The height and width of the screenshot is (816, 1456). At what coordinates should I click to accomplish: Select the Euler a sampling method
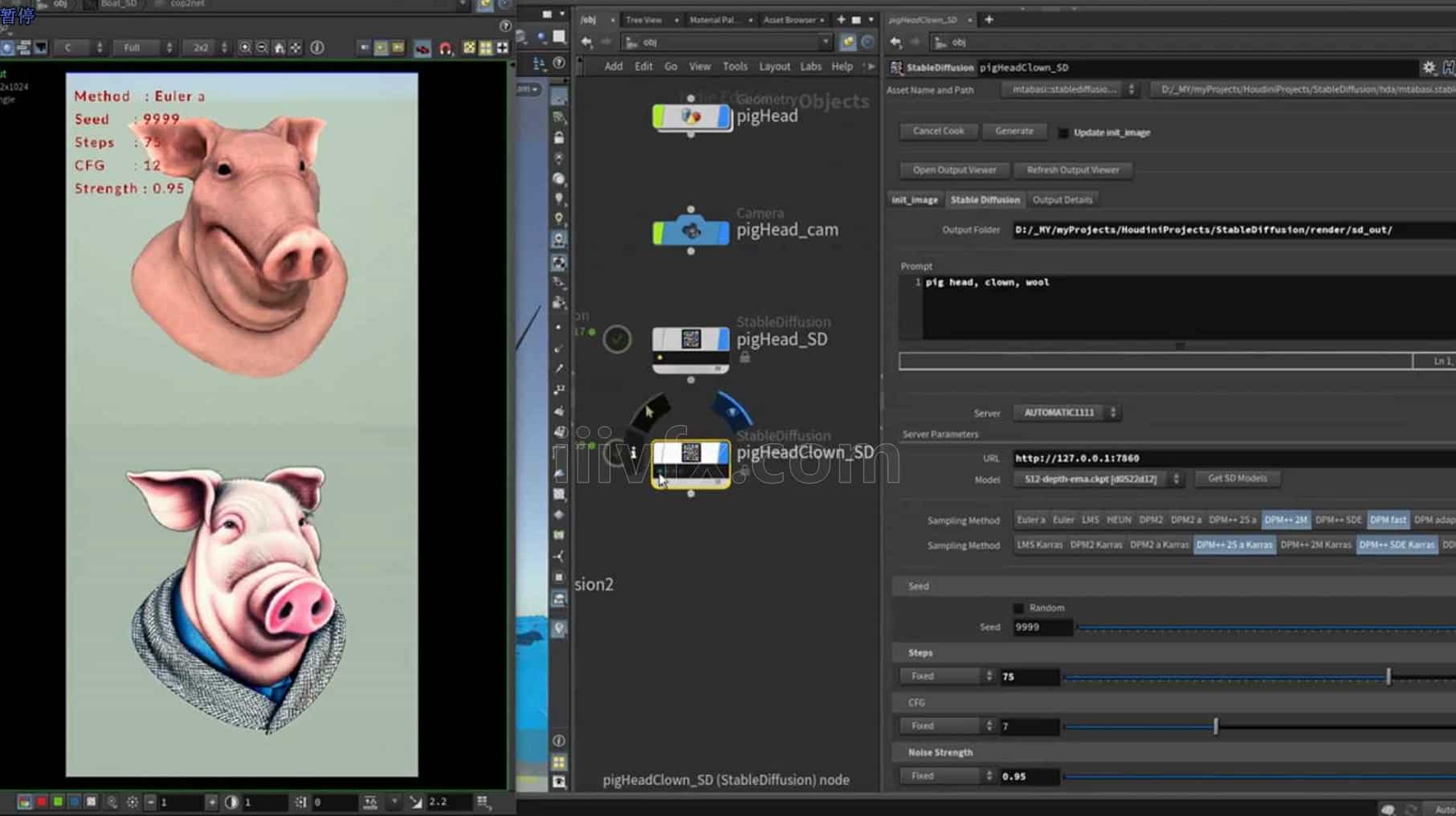(1030, 520)
